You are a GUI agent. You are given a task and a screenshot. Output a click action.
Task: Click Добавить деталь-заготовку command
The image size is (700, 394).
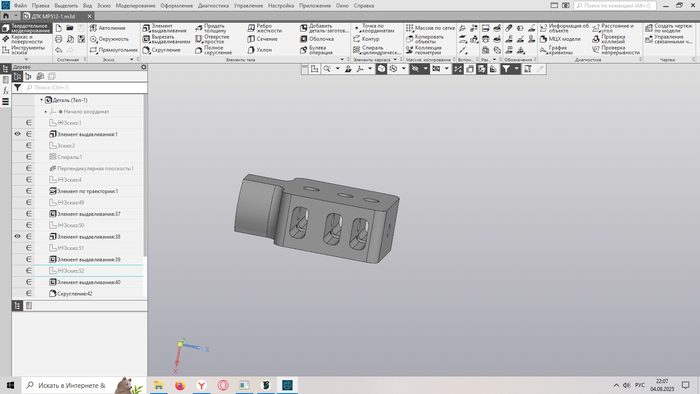[x=324, y=28]
